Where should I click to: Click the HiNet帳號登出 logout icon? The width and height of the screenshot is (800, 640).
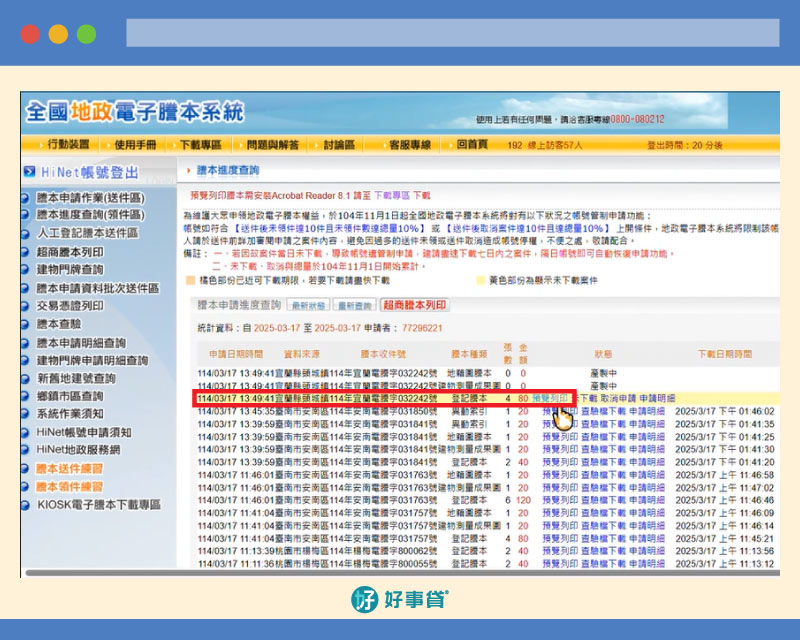pos(30,173)
